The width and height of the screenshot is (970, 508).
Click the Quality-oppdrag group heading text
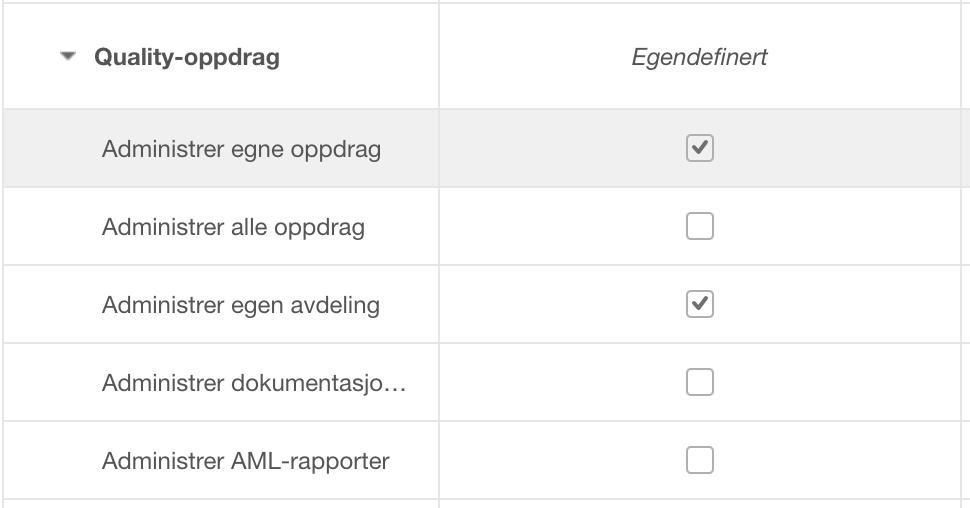tap(187, 57)
